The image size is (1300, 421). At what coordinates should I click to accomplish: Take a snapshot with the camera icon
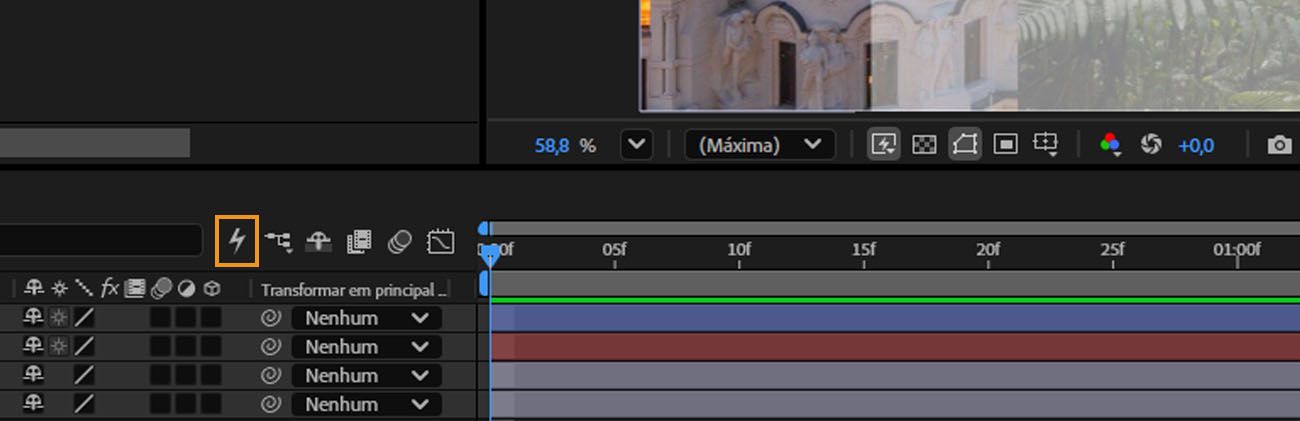1279,145
